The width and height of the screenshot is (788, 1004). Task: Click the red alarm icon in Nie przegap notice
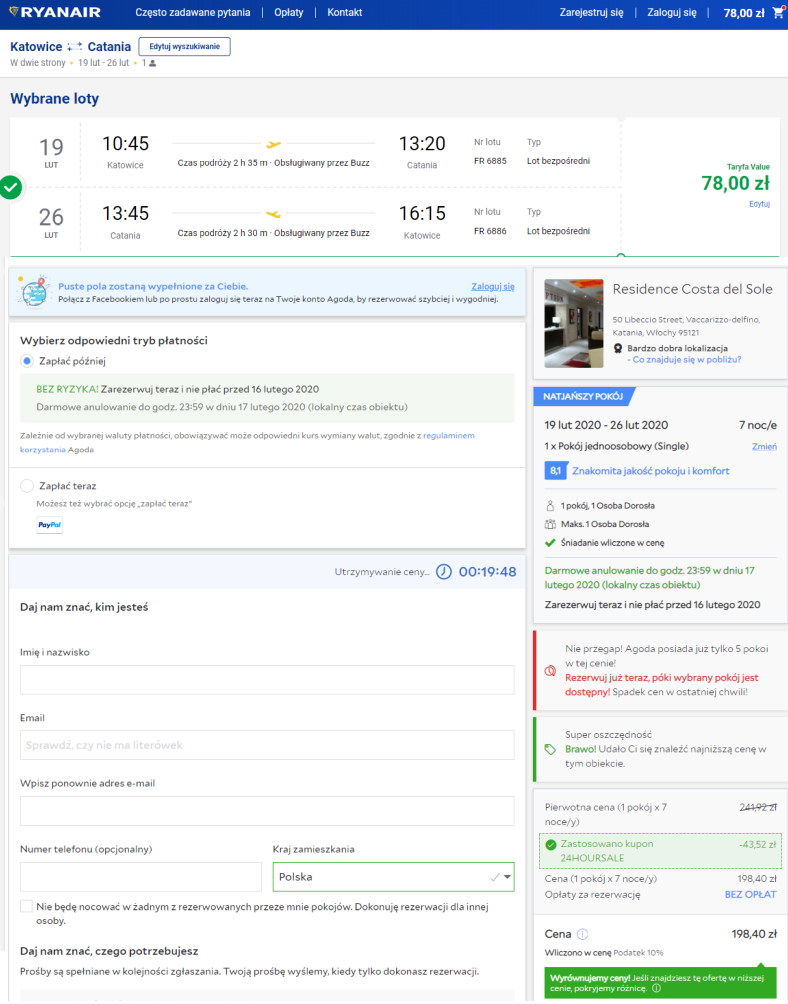(550, 671)
